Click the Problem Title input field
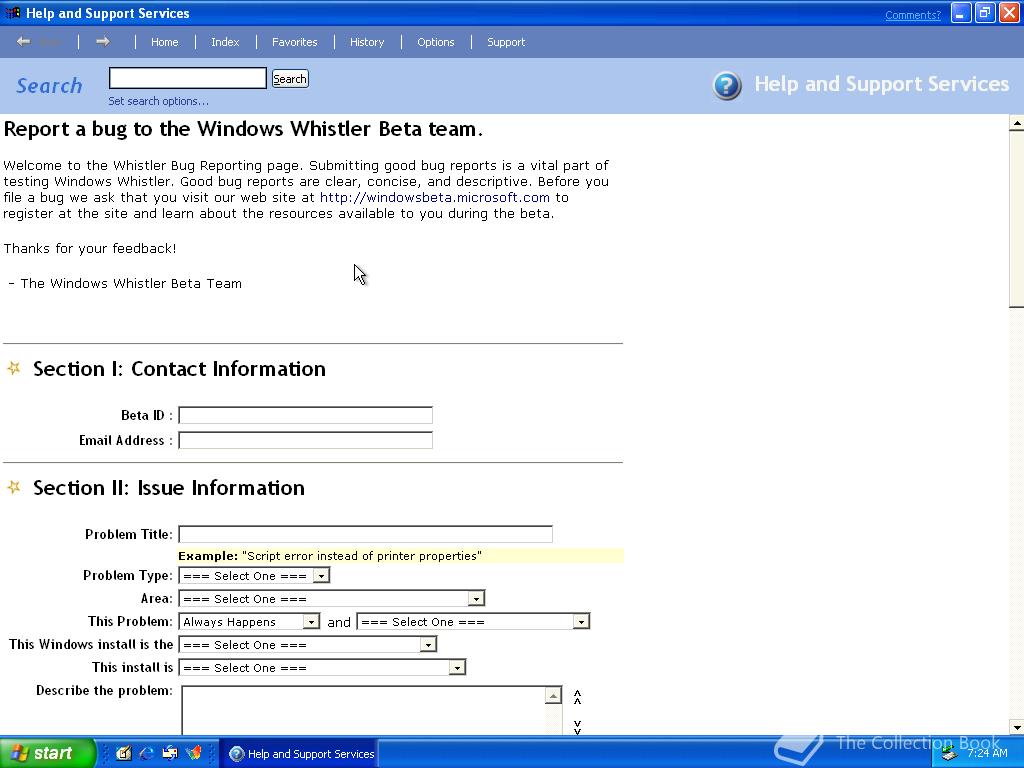The image size is (1024, 768). click(366, 534)
